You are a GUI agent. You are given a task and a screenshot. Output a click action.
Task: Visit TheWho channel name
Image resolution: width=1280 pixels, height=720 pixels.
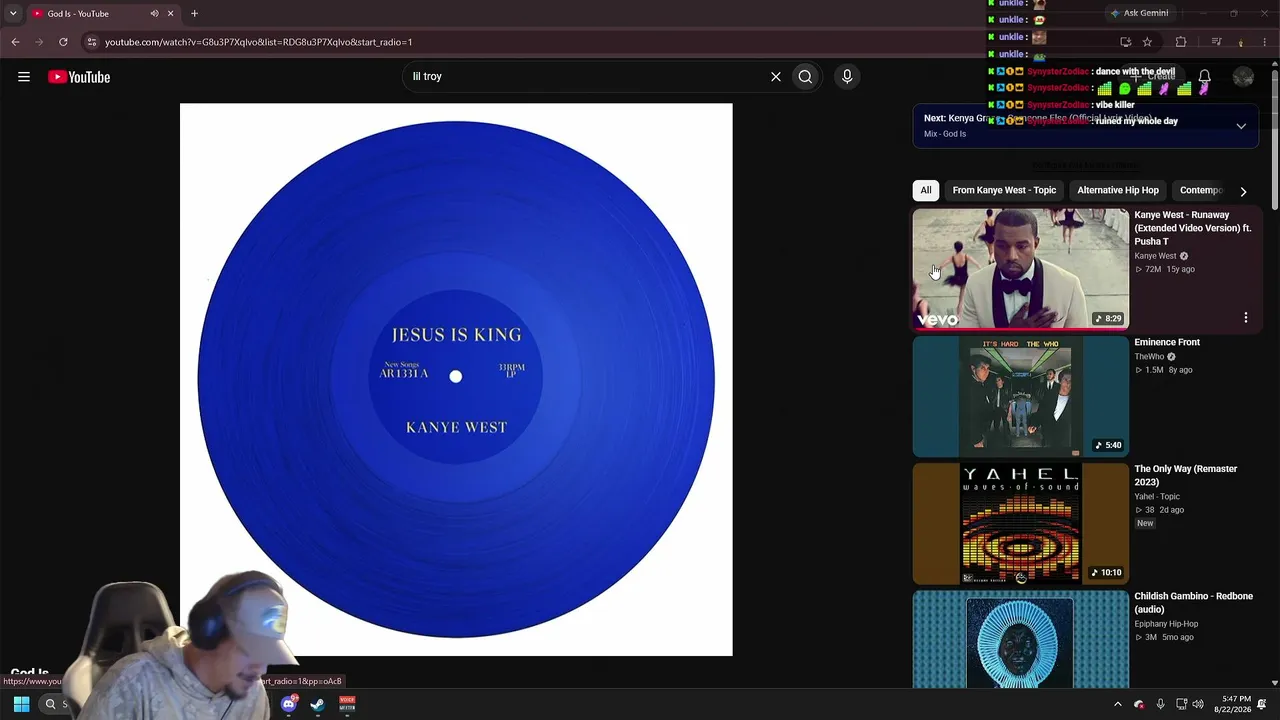point(1148,356)
